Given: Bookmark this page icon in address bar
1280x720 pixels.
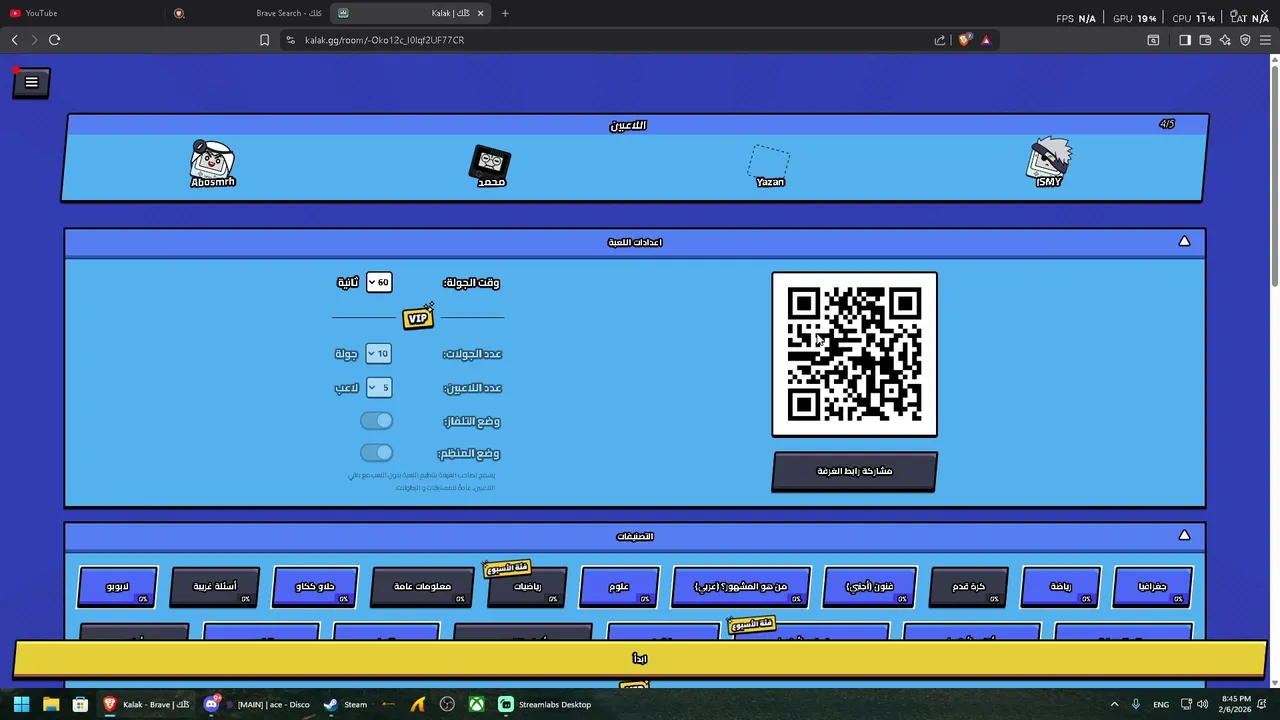Looking at the screenshot, I should click(264, 40).
